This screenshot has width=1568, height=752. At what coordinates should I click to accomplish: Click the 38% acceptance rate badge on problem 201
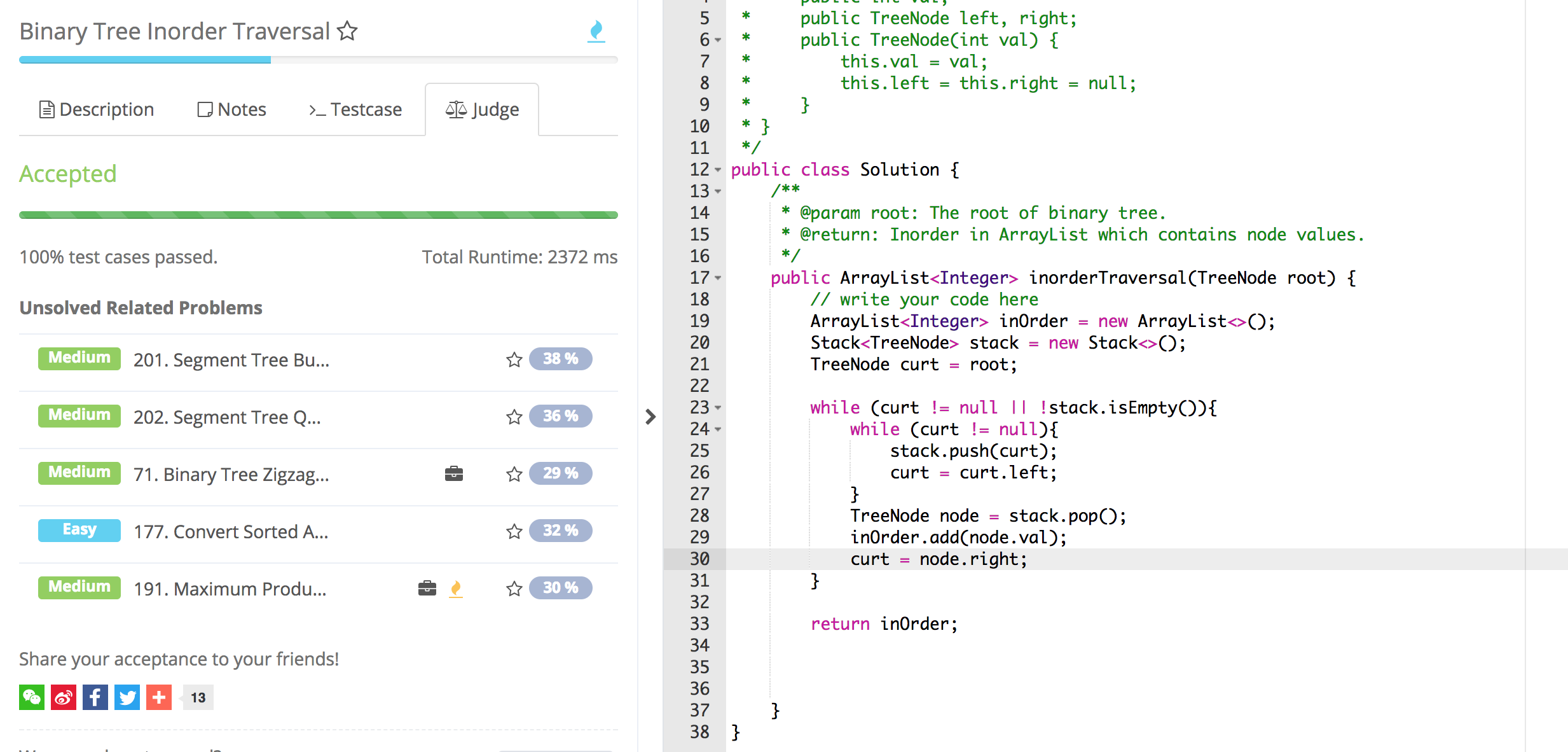[x=561, y=359]
